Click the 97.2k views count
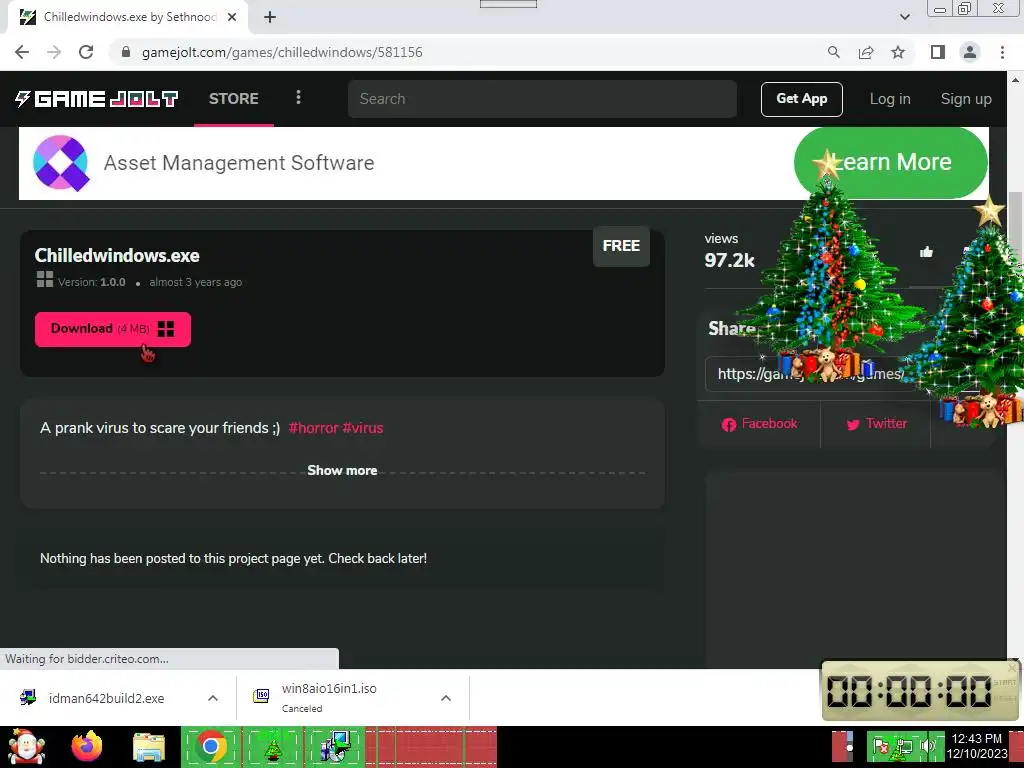Image resolution: width=1024 pixels, height=768 pixels. 729,260
